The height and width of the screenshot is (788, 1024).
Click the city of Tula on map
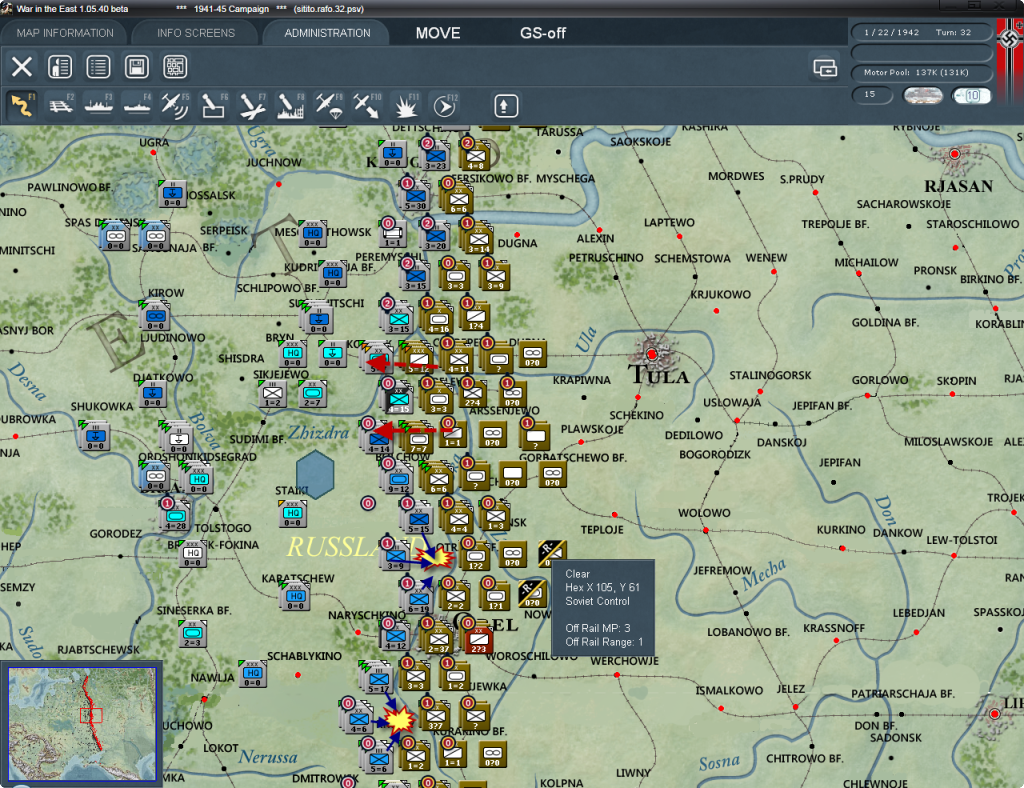point(652,355)
